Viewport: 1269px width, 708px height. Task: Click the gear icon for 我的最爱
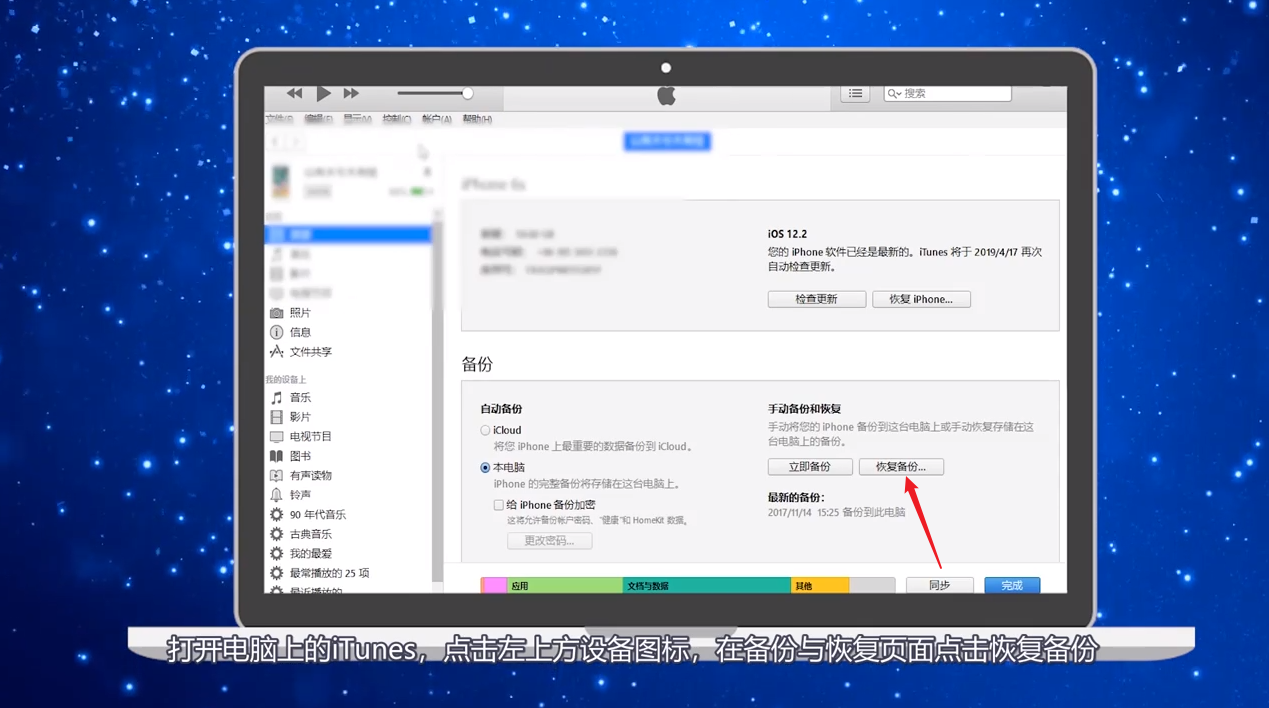(277, 553)
